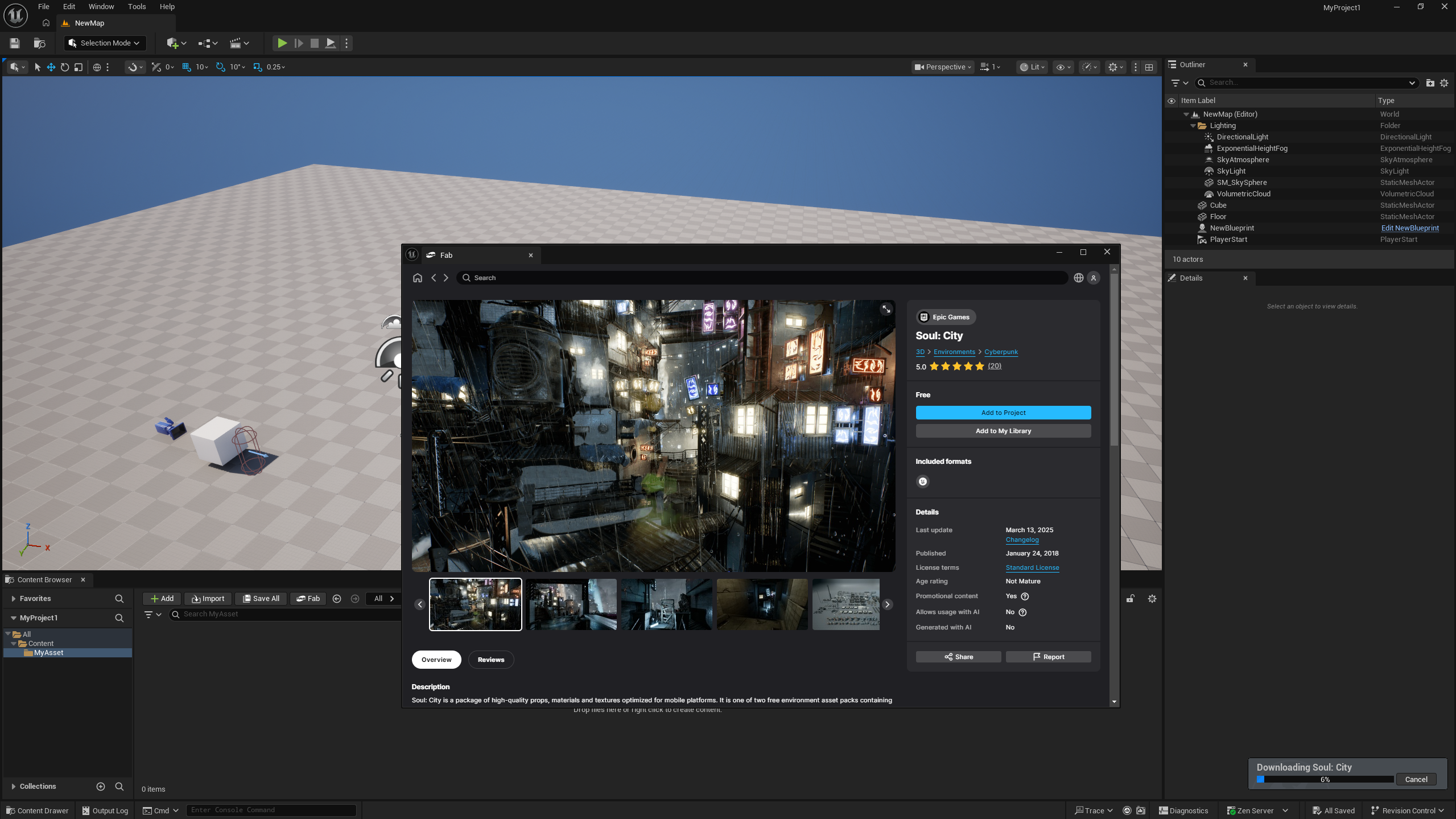Open the Standard License link
The height and width of the screenshot is (819, 1456).
1032,567
